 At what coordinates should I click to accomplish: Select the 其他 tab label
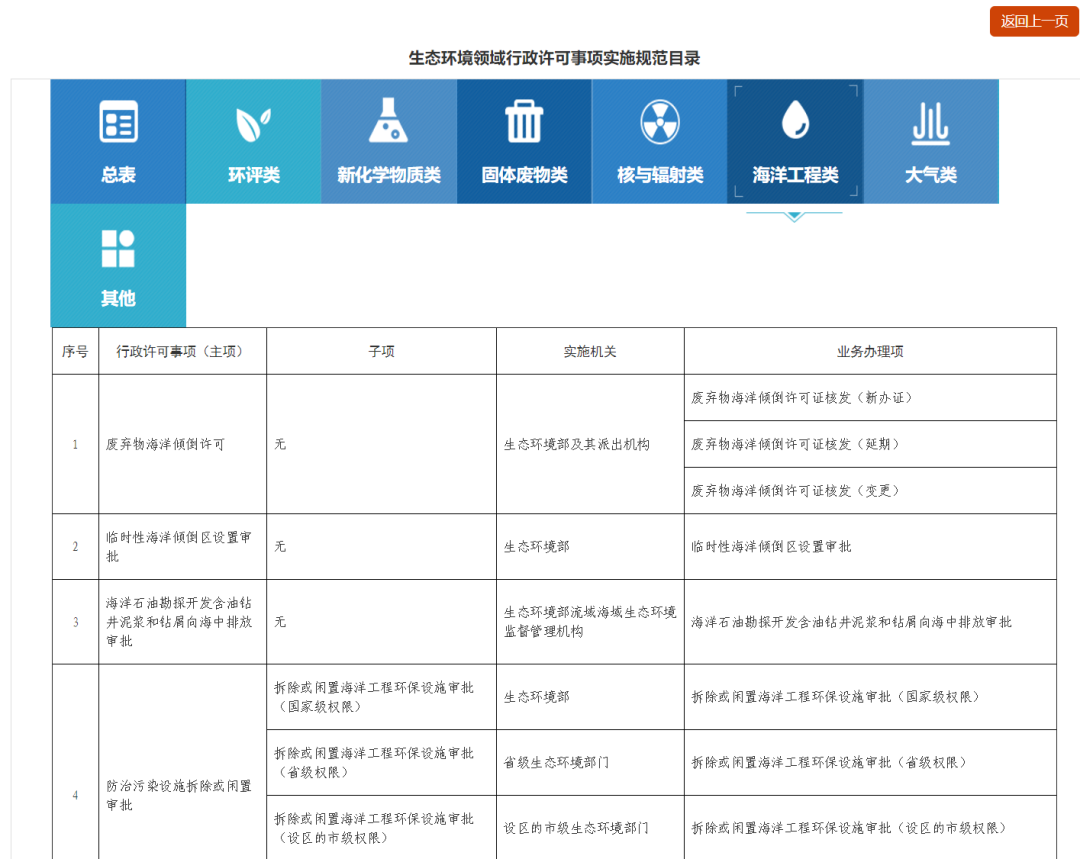[x=118, y=298]
